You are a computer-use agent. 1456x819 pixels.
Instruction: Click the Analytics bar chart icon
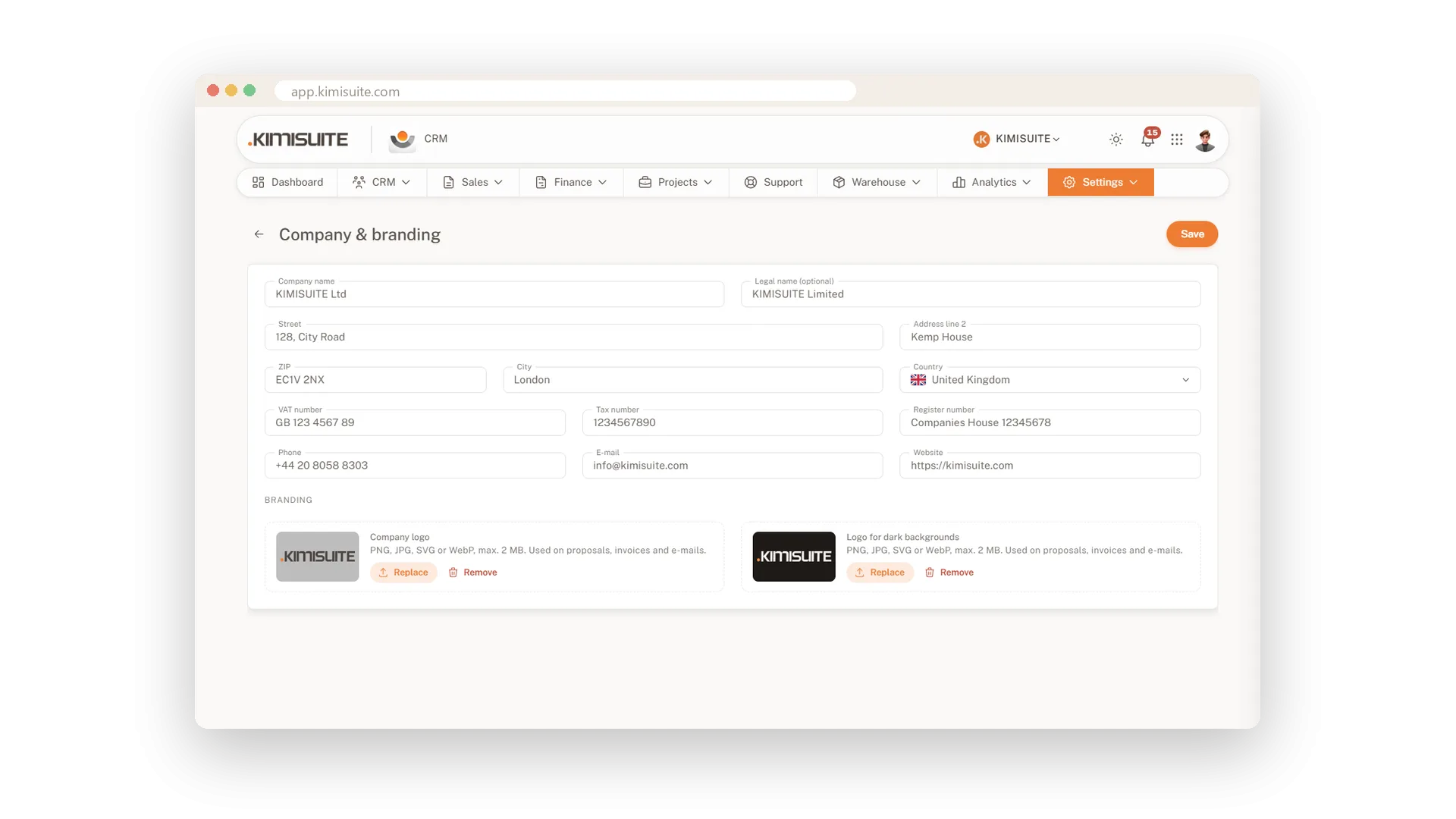click(x=959, y=182)
